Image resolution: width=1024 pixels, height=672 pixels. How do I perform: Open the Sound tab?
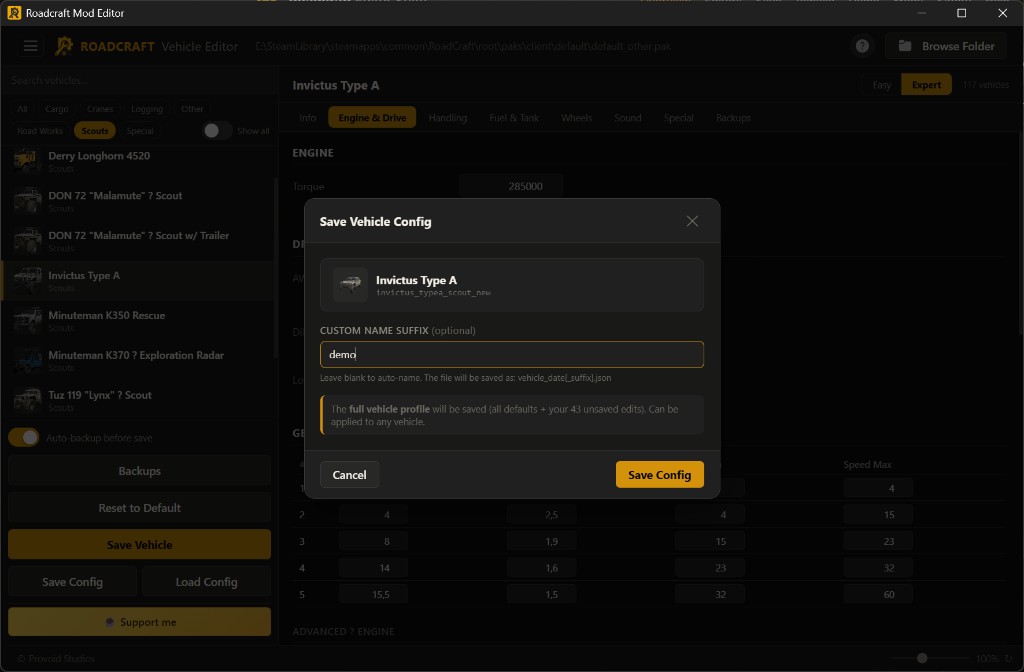(627, 118)
